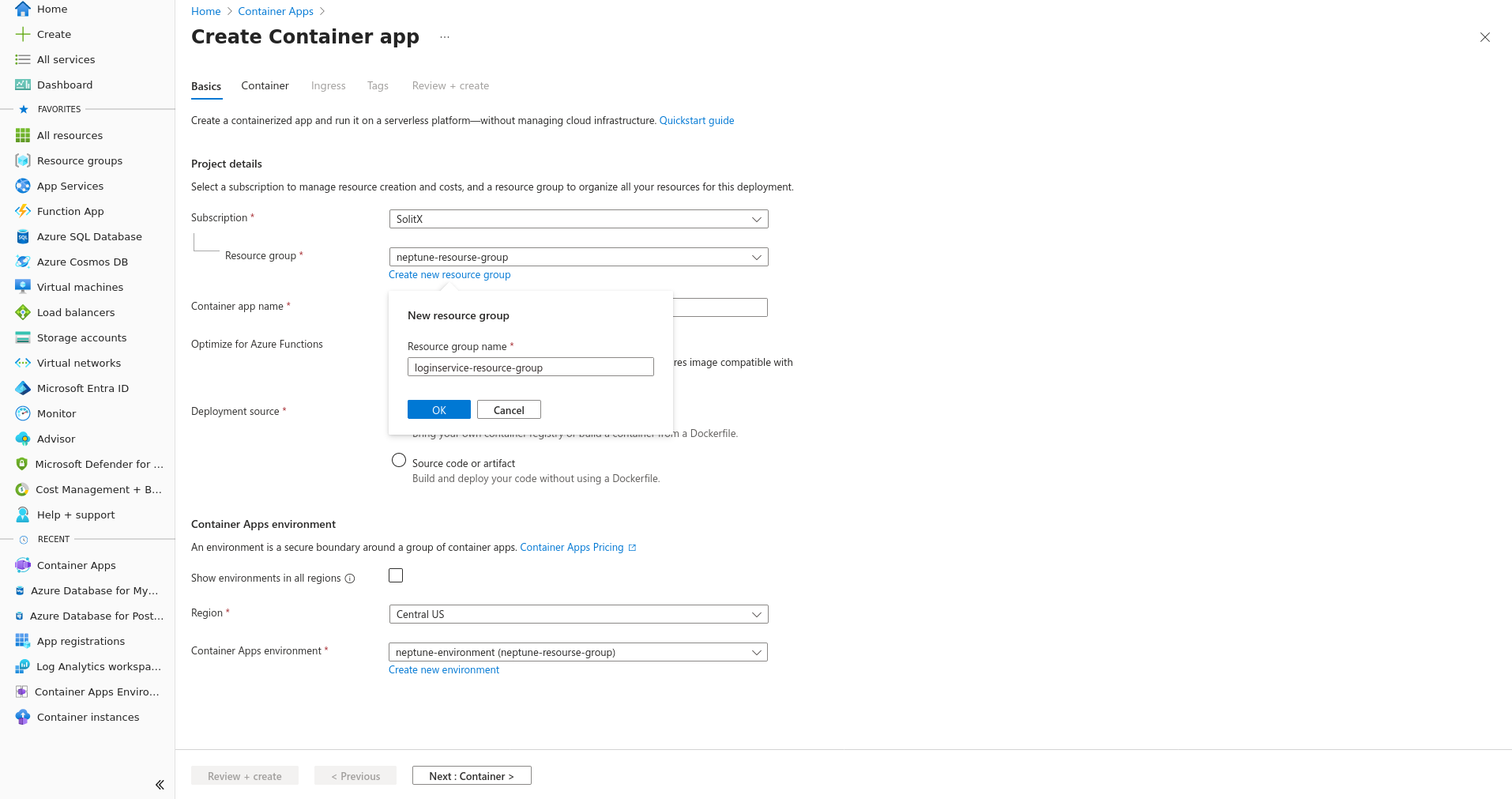
Task: Click OK in New resource group
Action: coord(439,409)
